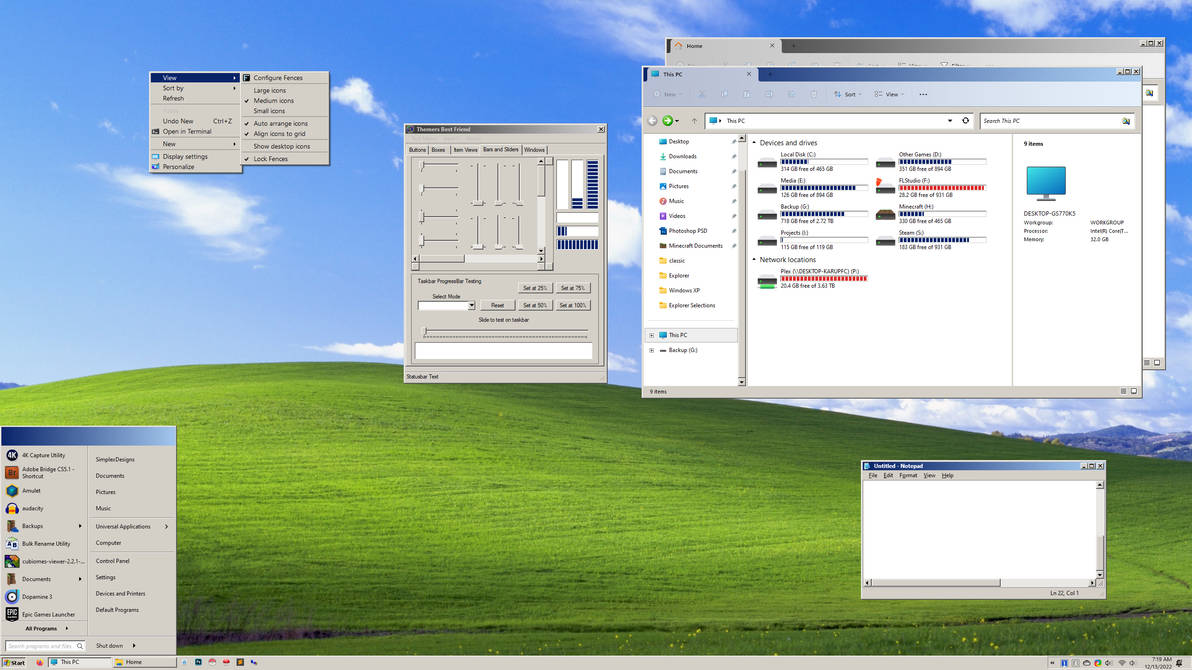Open Epic Games Launcher from the Start menu
Image resolution: width=1192 pixels, height=670 pixels.
click(47, 614)
